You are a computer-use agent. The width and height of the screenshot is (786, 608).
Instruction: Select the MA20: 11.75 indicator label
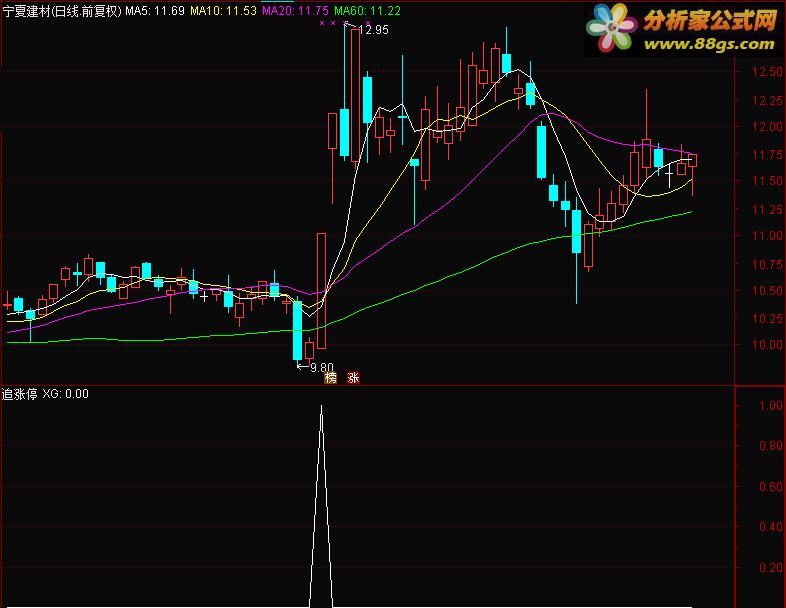coord(296,11)
